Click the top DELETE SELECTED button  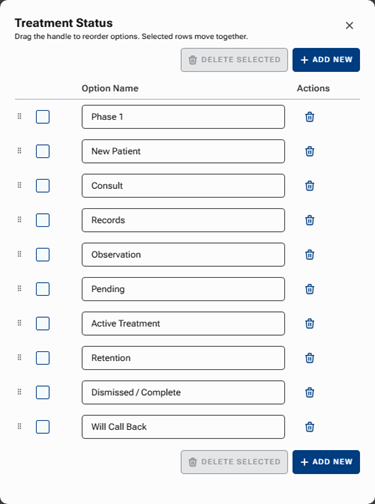[x=234, y=60]
